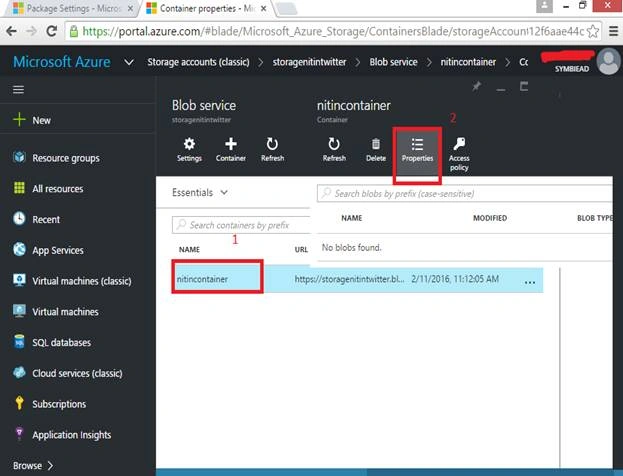
Task: Go to nitincontainer breadcrumb
Action: click(x=468, y=62)
